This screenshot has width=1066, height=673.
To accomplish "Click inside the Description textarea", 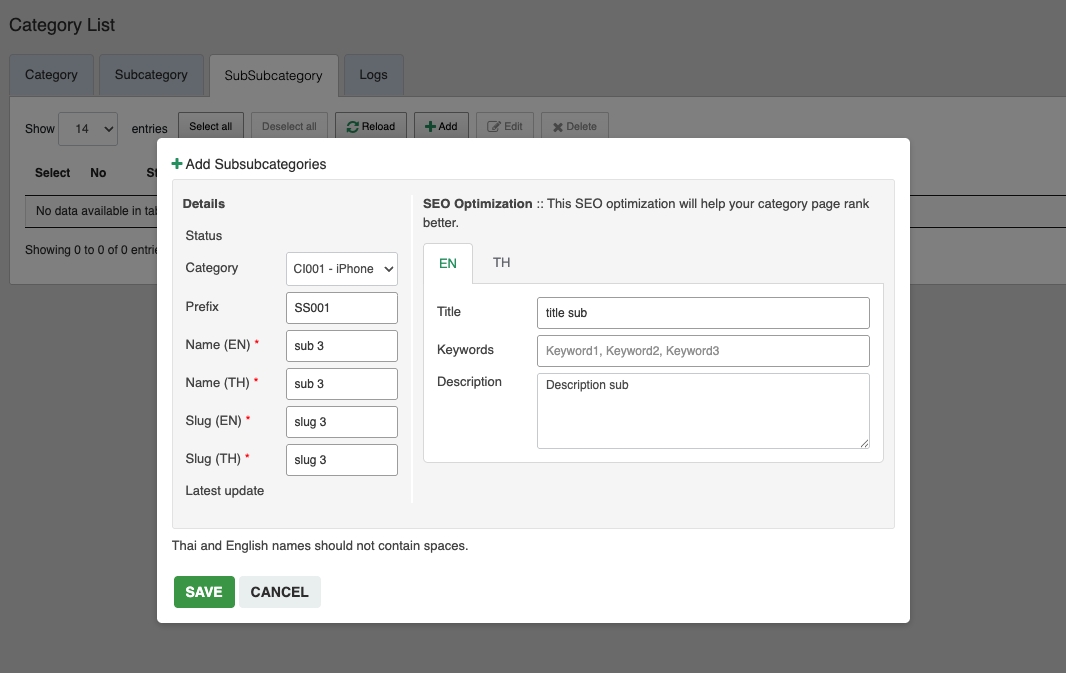I will pos(703,410).
